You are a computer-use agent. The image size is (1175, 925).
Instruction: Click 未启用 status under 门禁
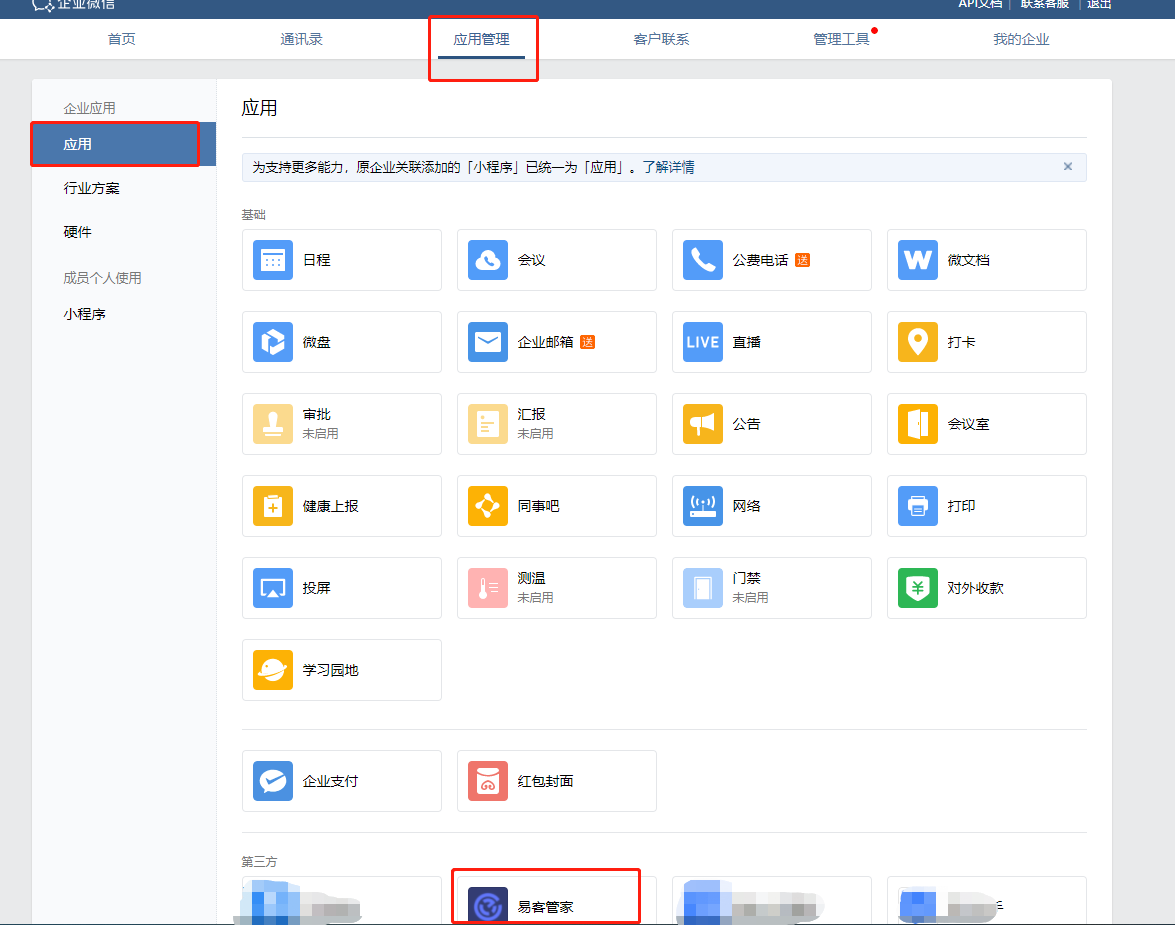[x=750, y=597]
